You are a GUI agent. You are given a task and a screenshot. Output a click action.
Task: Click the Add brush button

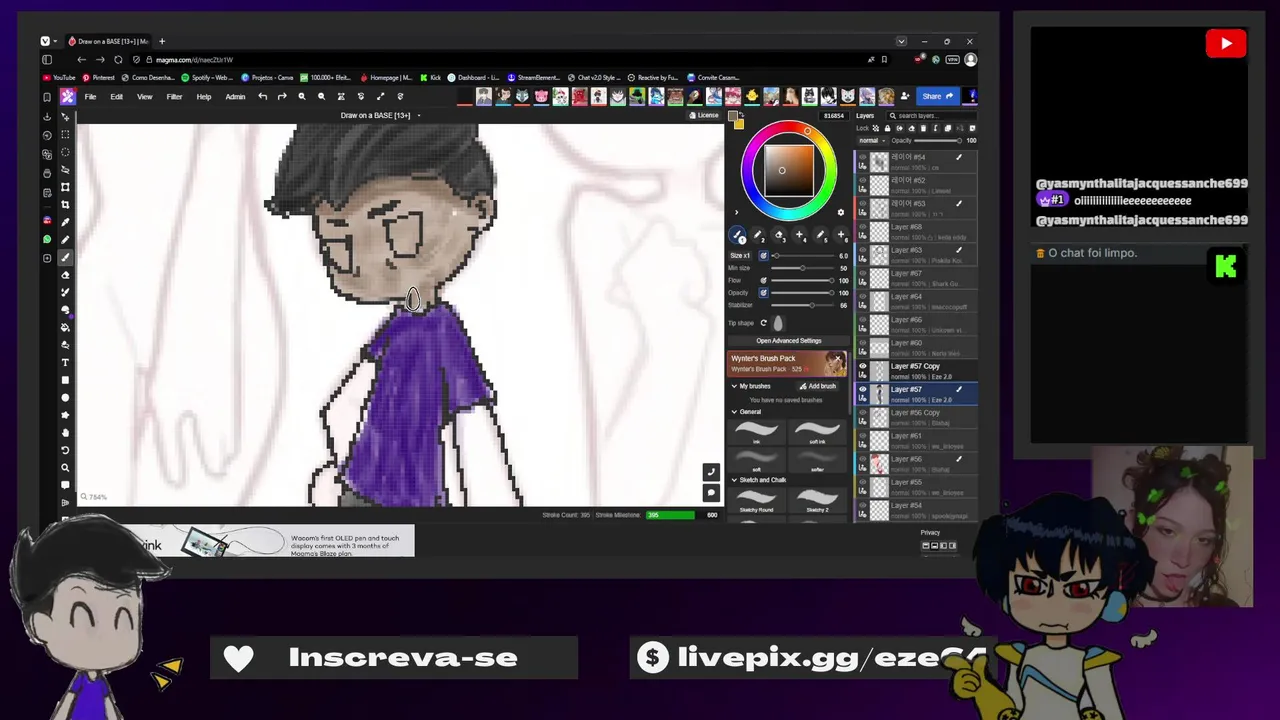pos(818,386)
